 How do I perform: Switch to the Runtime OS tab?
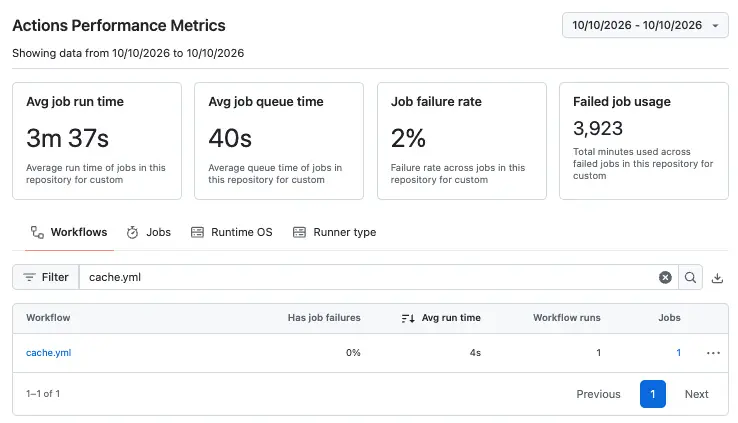tap(232, 232)
